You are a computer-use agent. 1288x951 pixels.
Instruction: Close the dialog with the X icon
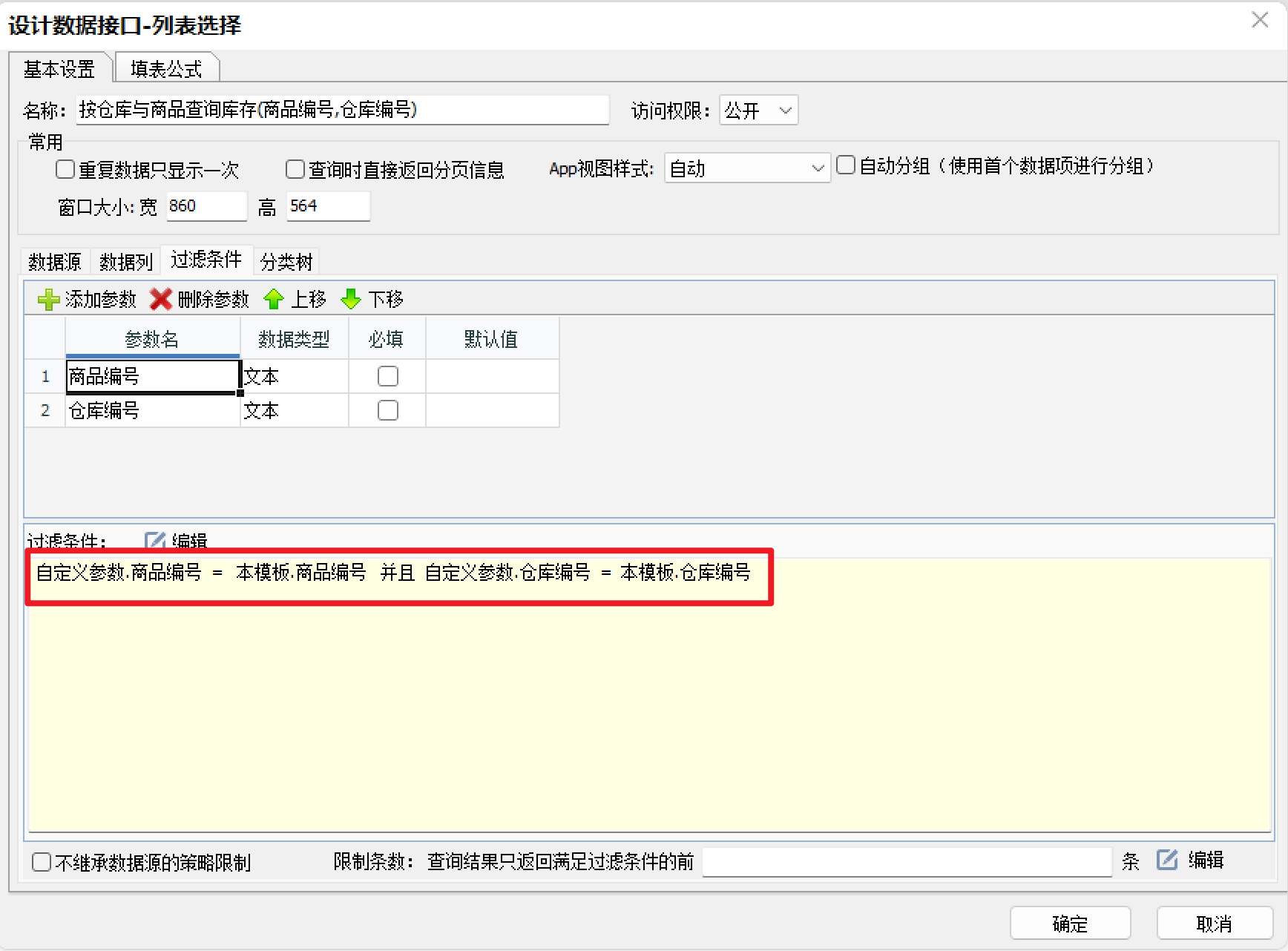[x=1260, y=20]
